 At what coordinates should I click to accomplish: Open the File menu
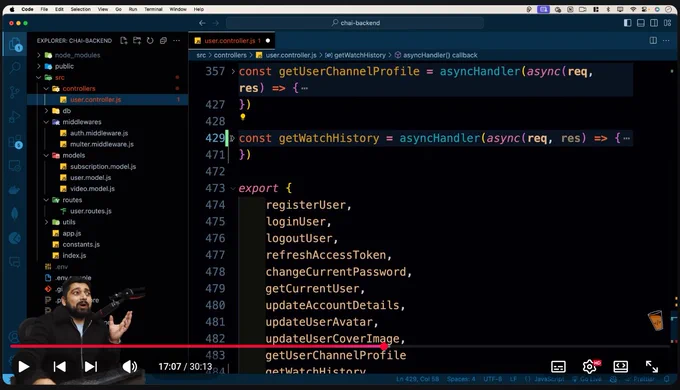coord(44,9)
